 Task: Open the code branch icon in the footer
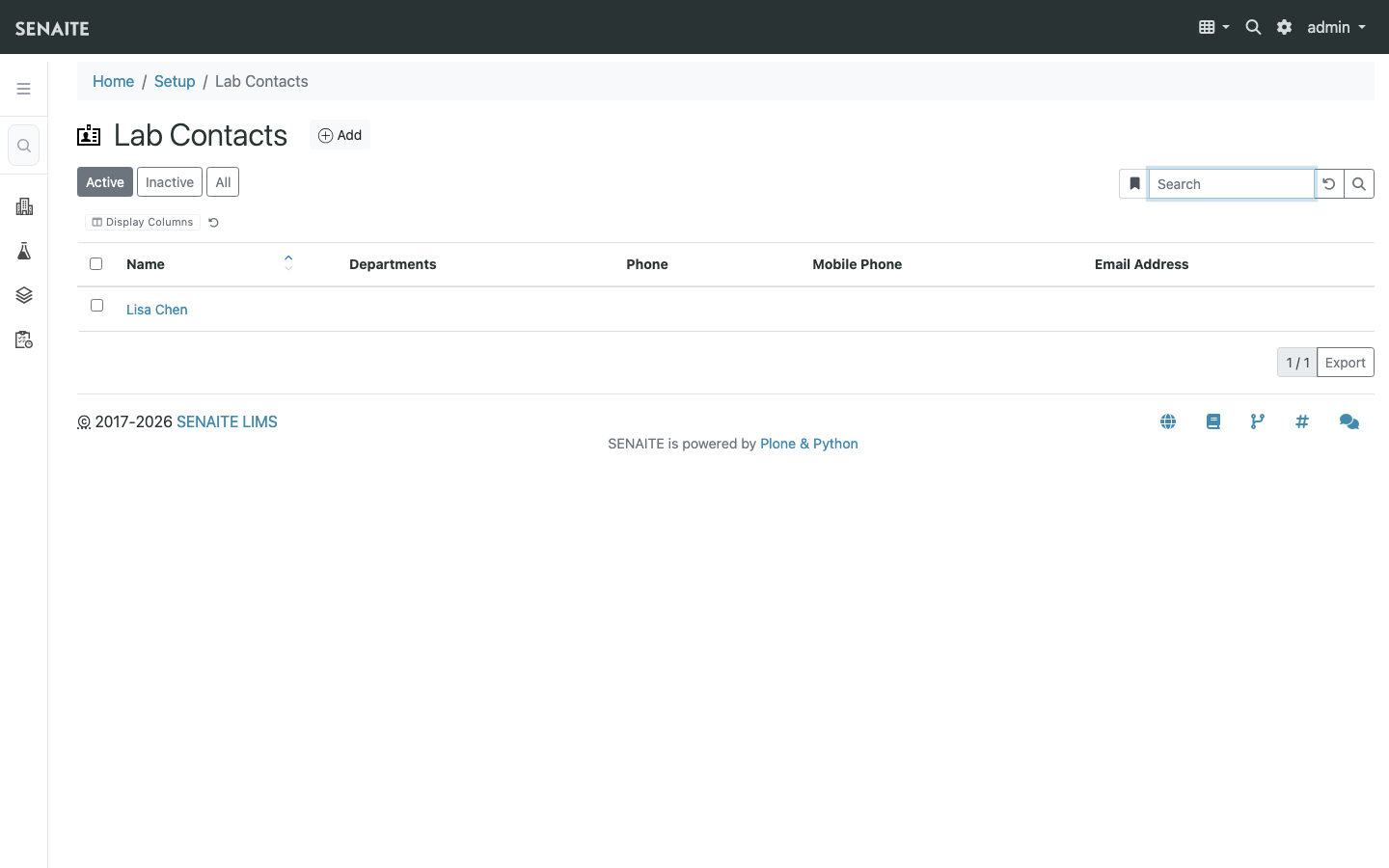click(1258, 421)
